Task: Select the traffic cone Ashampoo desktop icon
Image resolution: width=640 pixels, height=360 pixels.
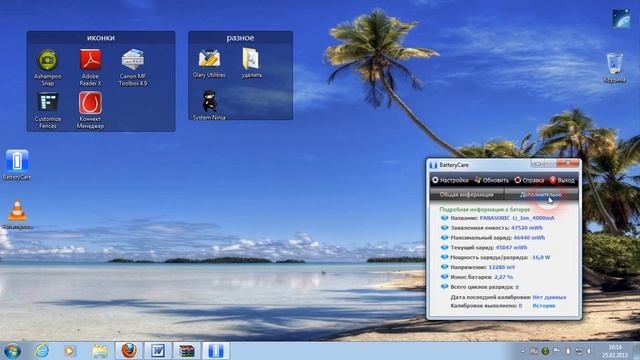Action: [x=17, y=214]
